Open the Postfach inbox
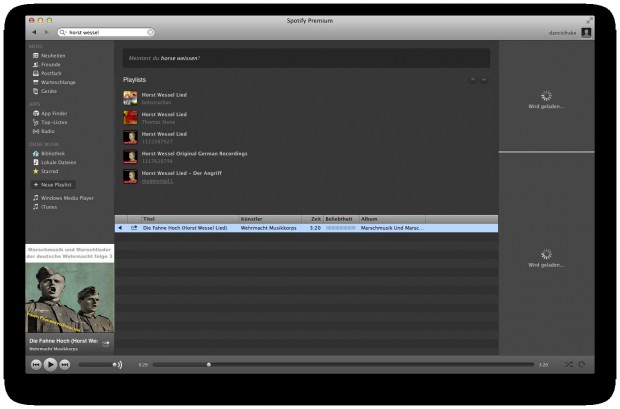 [51, 73]
